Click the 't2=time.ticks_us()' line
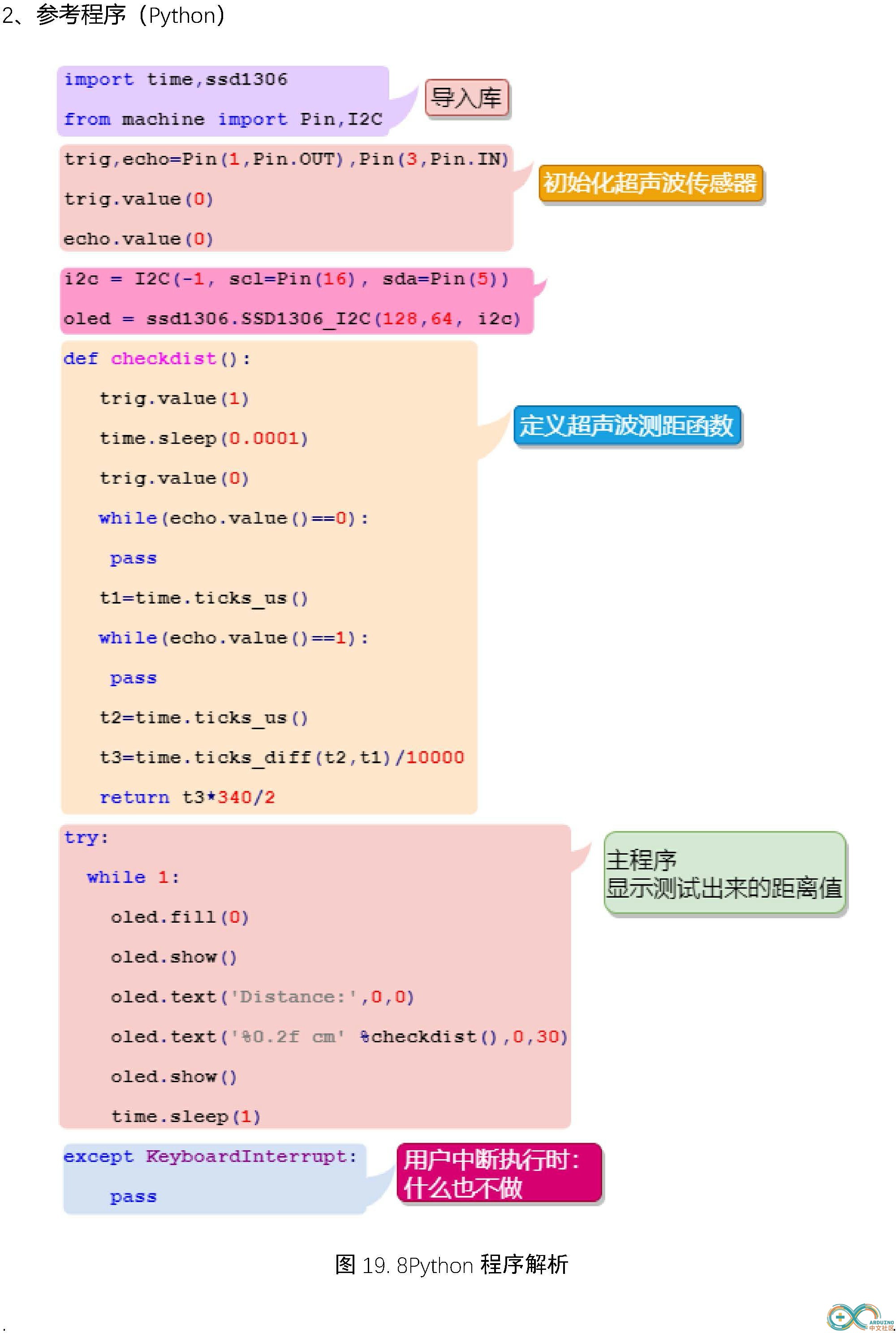Screen dimensions: 896x1333 [x=204, y=718]
